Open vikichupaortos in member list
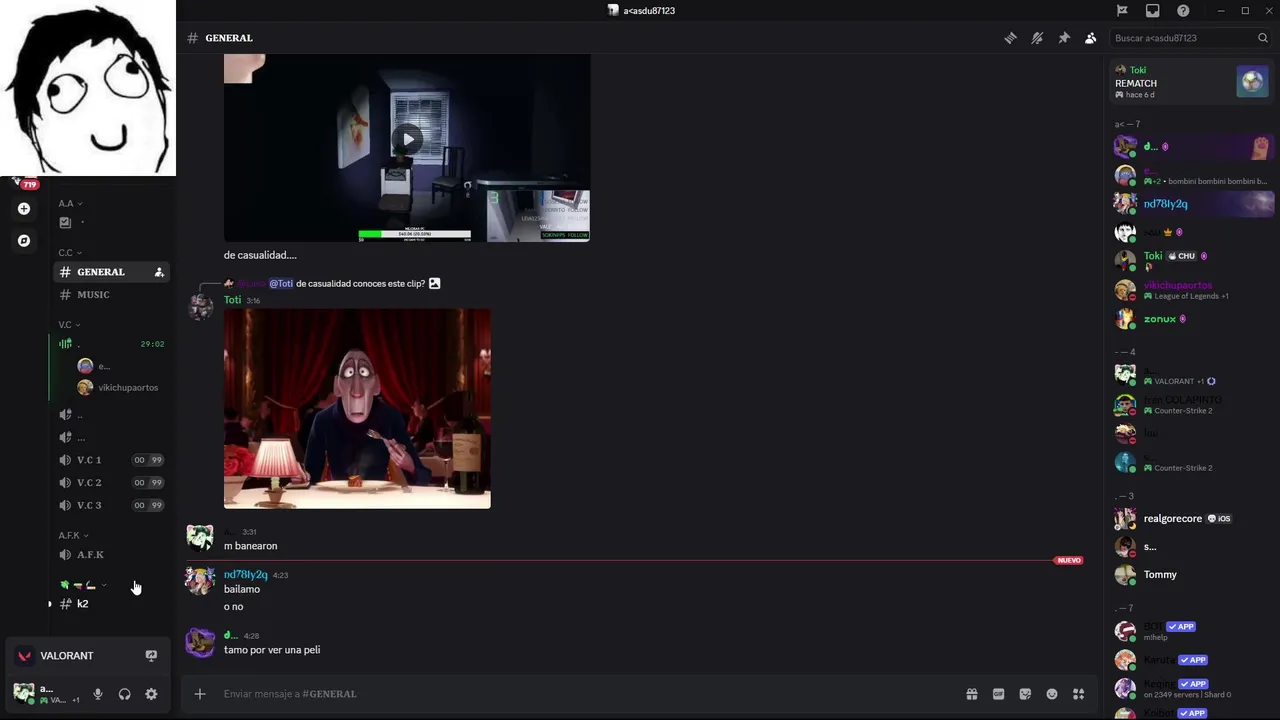1280x720 pixels. coord(1192,290)
